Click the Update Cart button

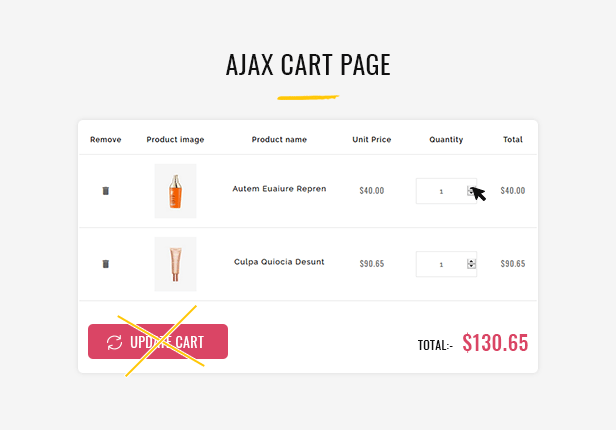tap(158, 341)
